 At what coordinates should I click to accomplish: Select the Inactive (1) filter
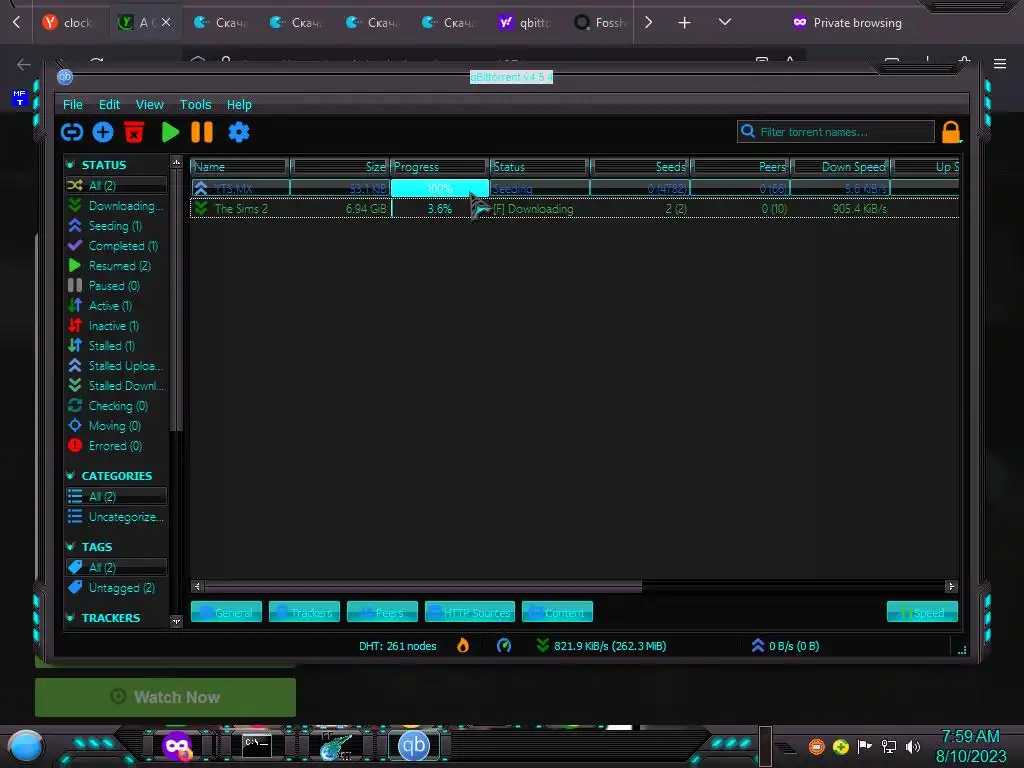[x=116, y=326]
